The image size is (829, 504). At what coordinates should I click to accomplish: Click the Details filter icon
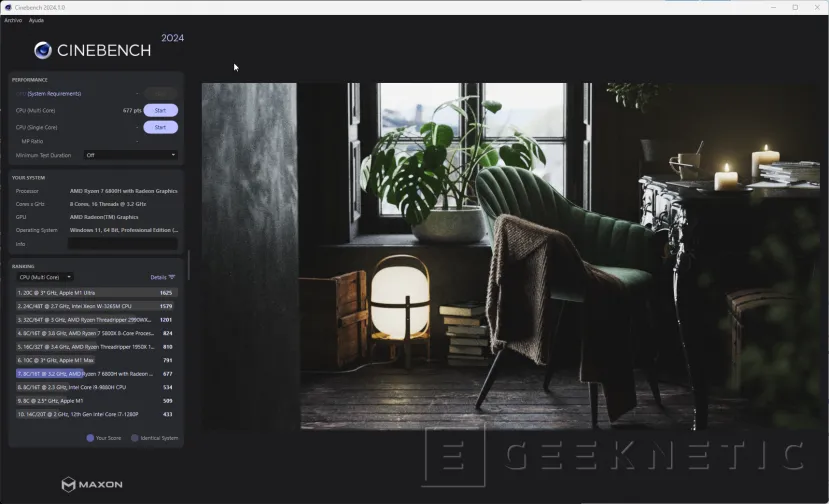point(172,277)
